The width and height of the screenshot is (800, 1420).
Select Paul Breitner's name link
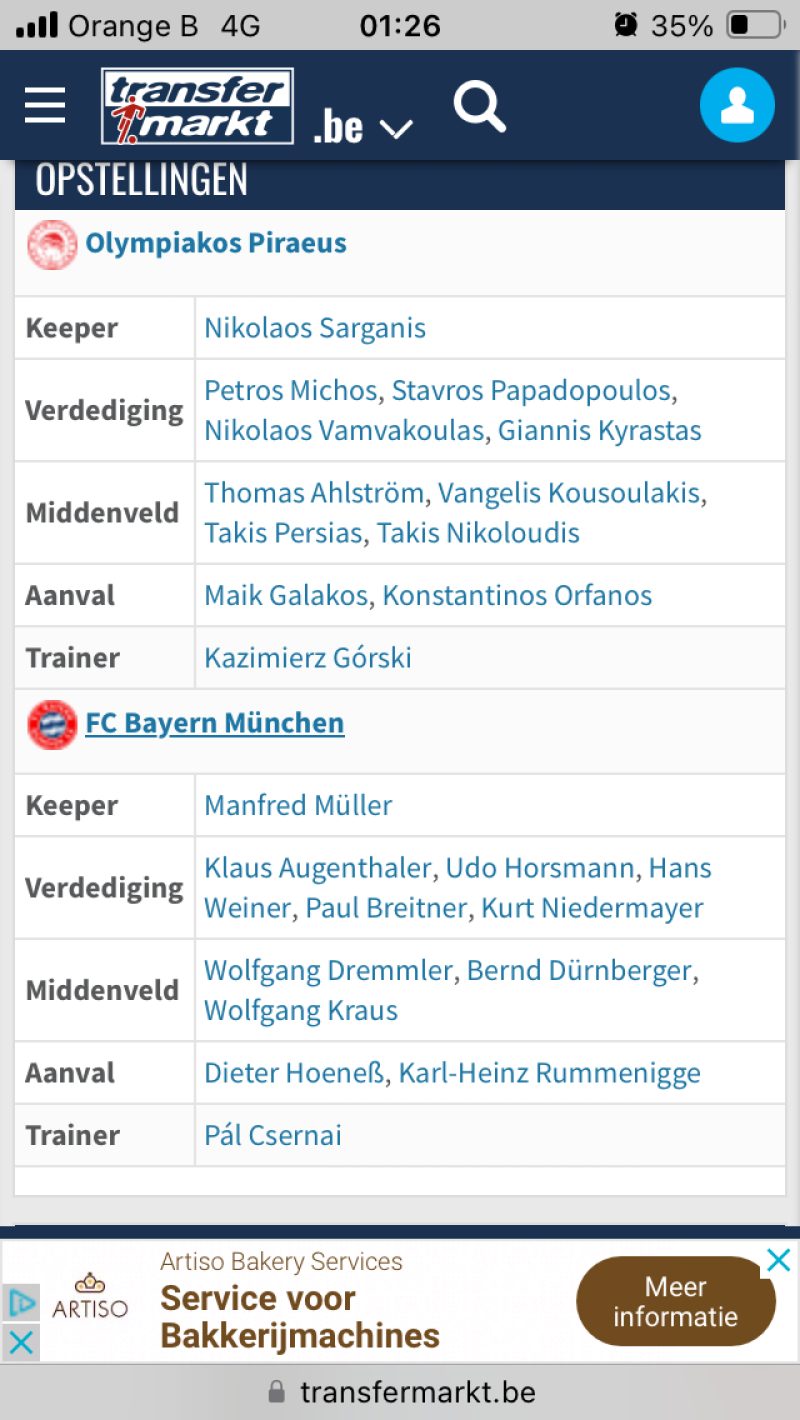[x=386, y=908]
